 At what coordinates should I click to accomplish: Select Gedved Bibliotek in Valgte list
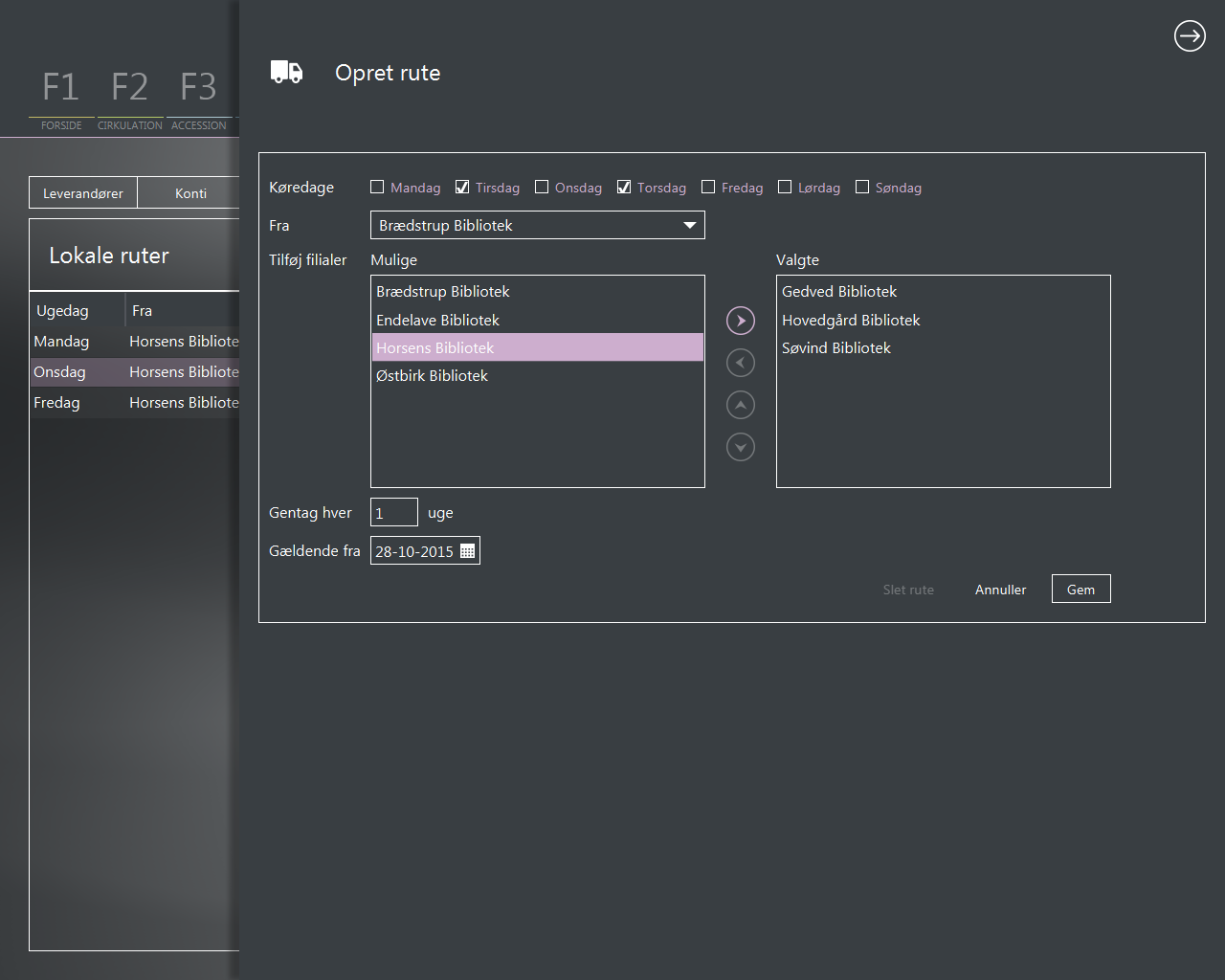pos(943,291)
